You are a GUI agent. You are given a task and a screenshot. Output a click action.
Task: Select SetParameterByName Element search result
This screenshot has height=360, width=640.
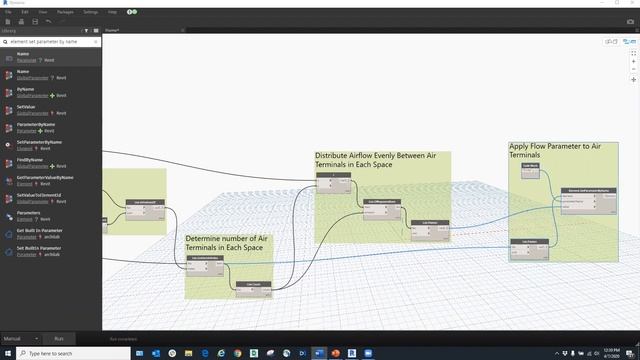pyautogui.click(x=51, y=145)
